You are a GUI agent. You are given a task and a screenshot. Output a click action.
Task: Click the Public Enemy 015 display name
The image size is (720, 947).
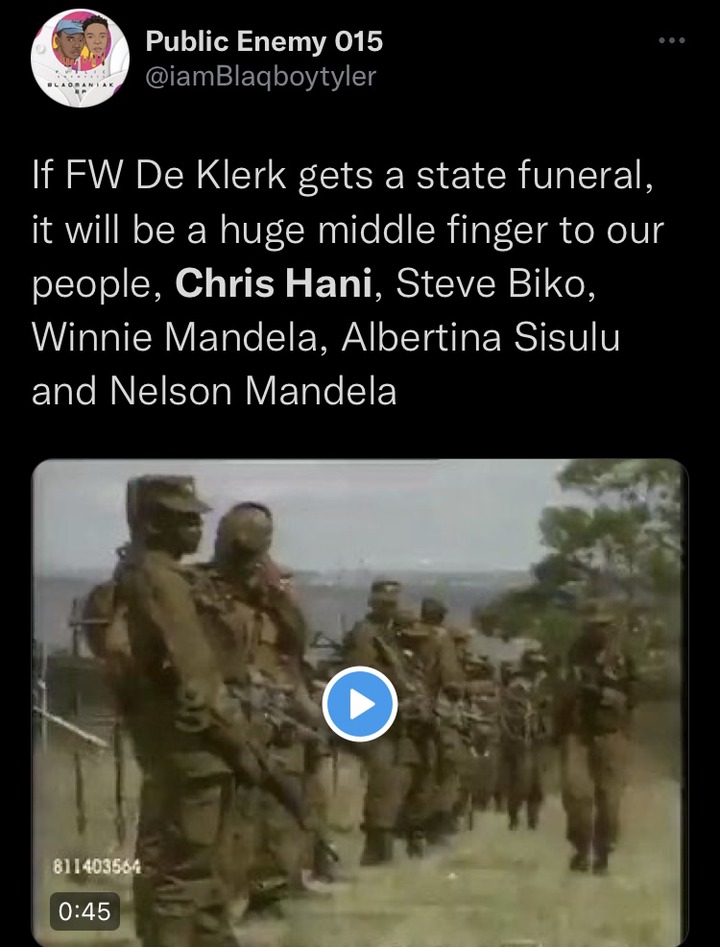click(x=264, y=41)
